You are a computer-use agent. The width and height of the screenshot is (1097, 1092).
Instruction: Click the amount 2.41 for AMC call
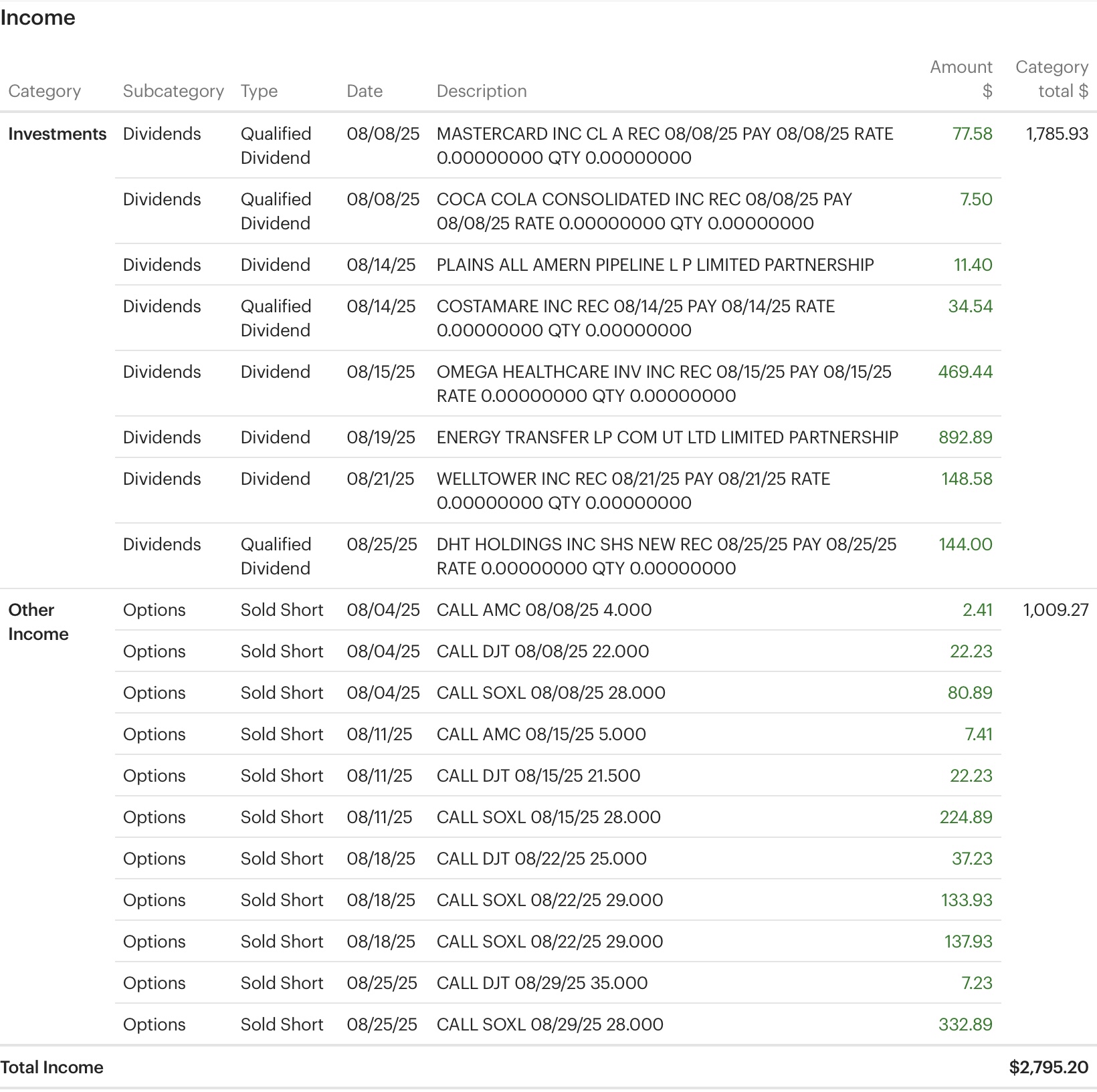[x=977, y=610]
